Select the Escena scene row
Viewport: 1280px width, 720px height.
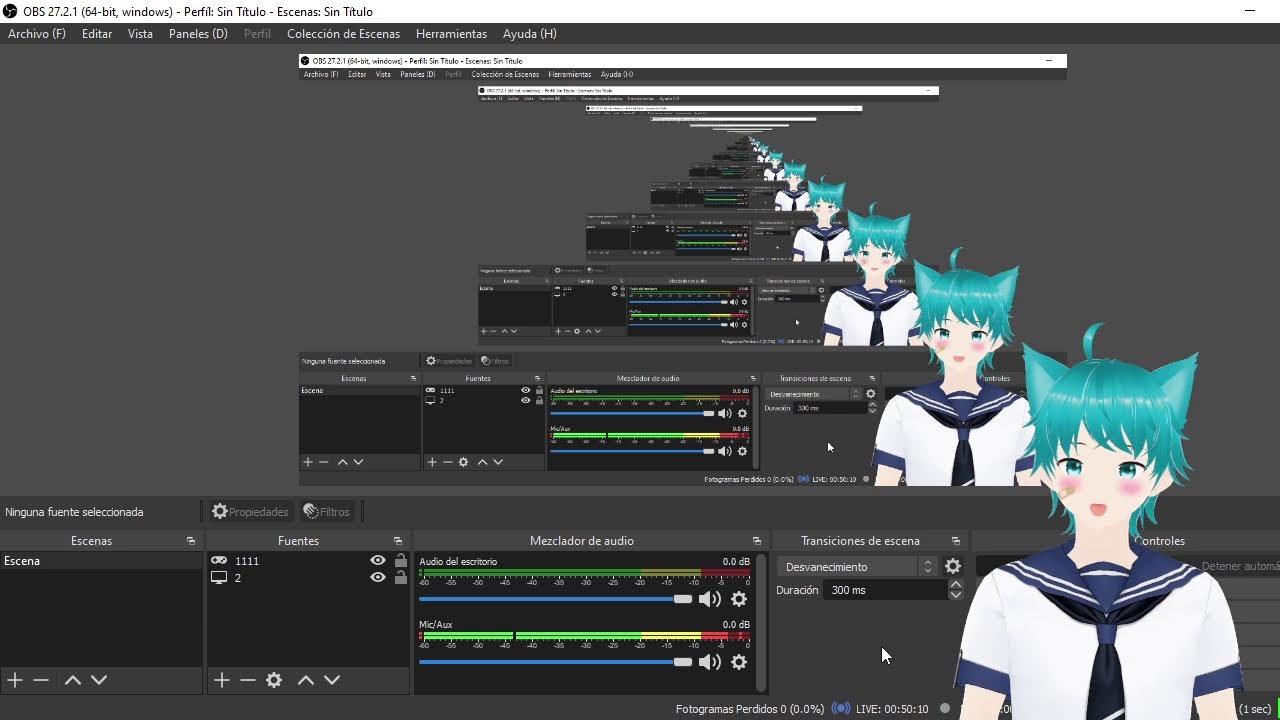[x=101, y=561]
